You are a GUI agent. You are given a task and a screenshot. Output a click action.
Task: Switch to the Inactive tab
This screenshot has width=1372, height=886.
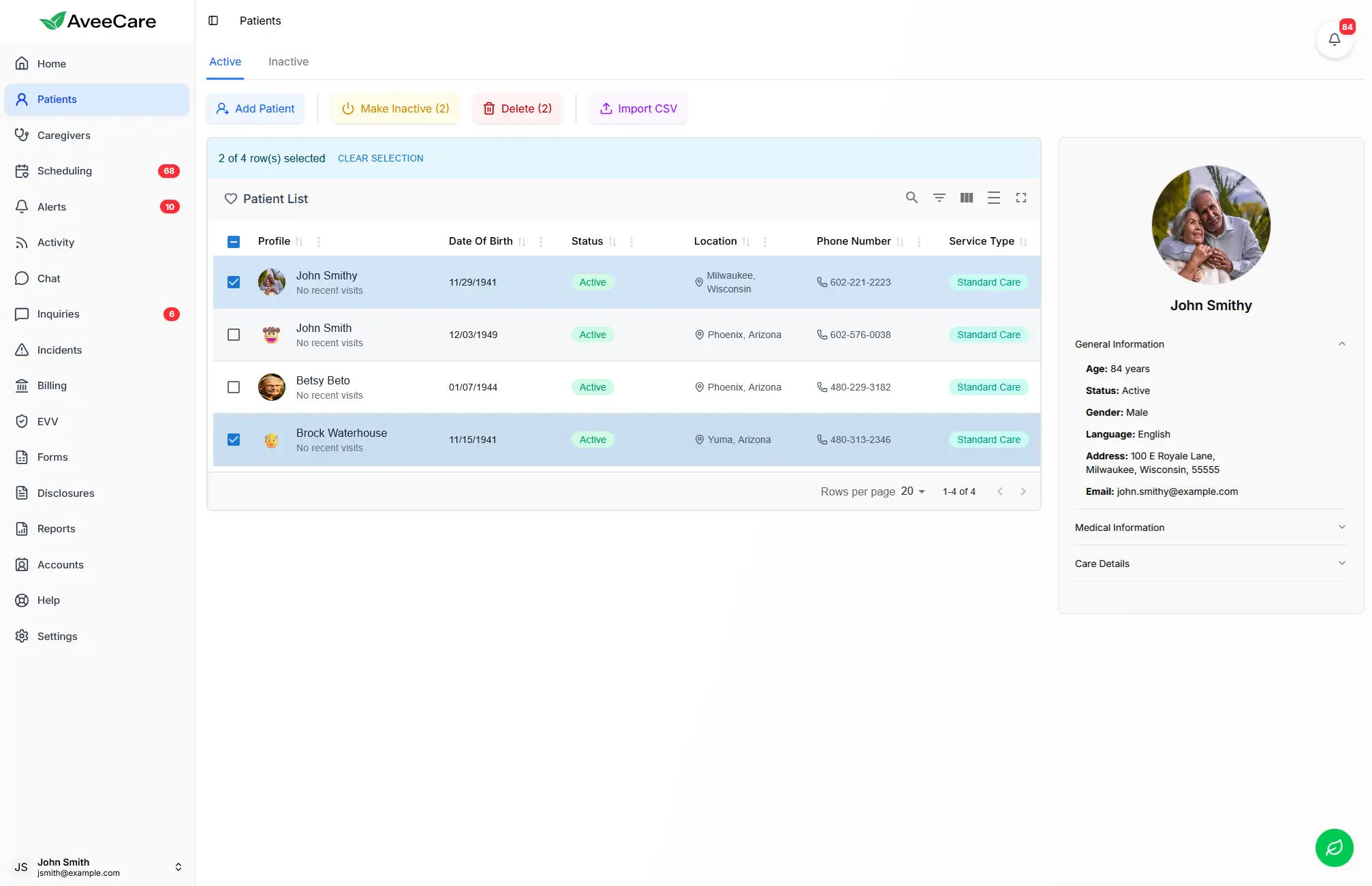coord(288,61)
